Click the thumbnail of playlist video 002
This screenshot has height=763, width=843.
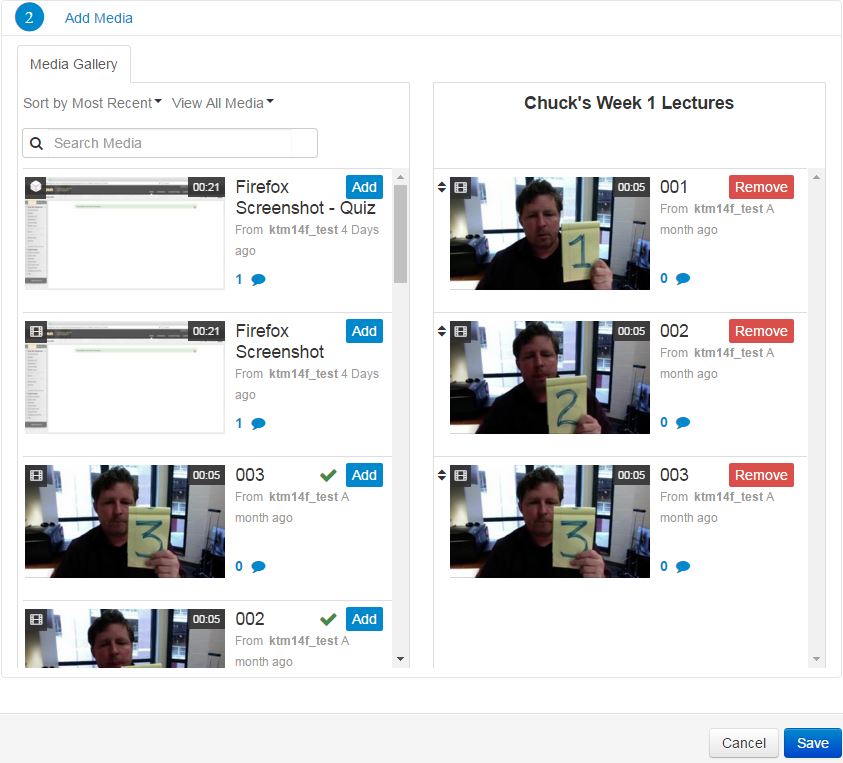549,377
